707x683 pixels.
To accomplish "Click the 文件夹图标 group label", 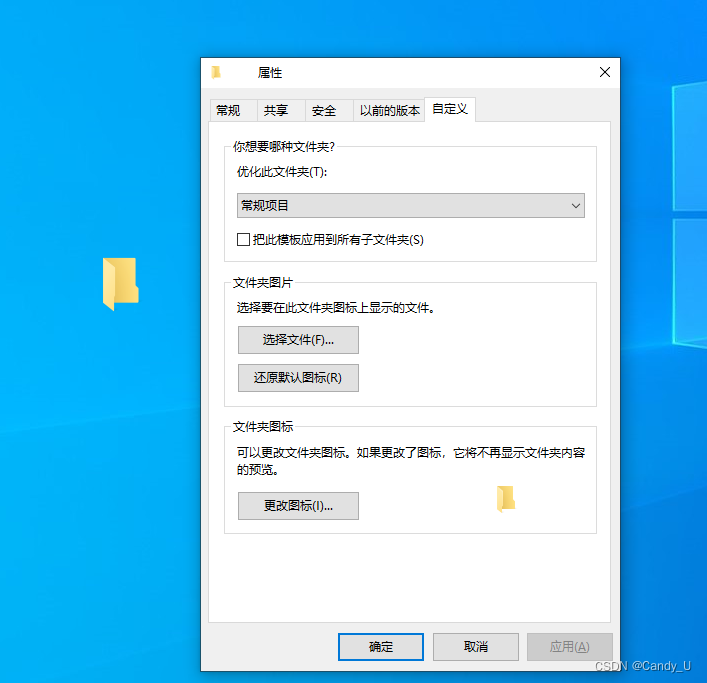I will tap(263, 426).
